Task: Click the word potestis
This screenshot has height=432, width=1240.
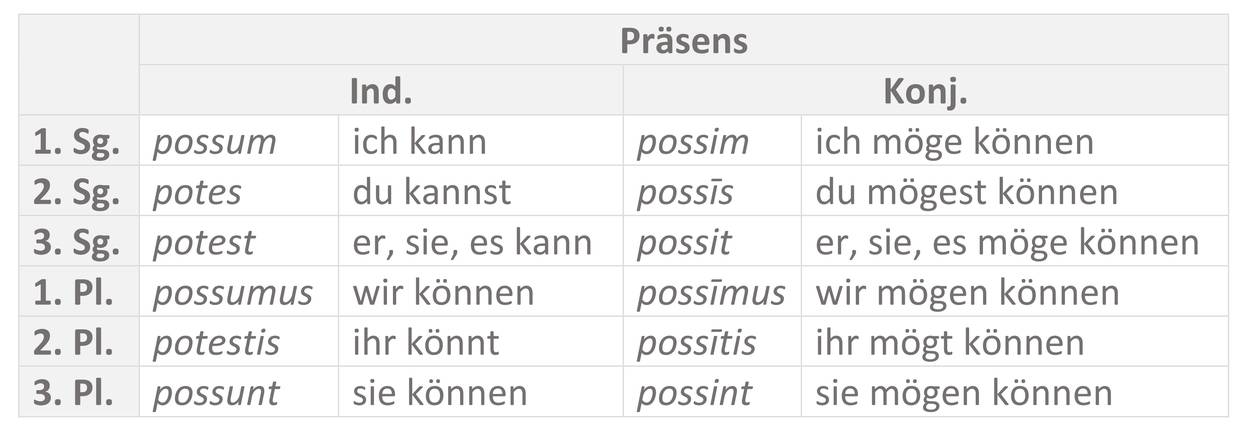Action: click(216, 342)
